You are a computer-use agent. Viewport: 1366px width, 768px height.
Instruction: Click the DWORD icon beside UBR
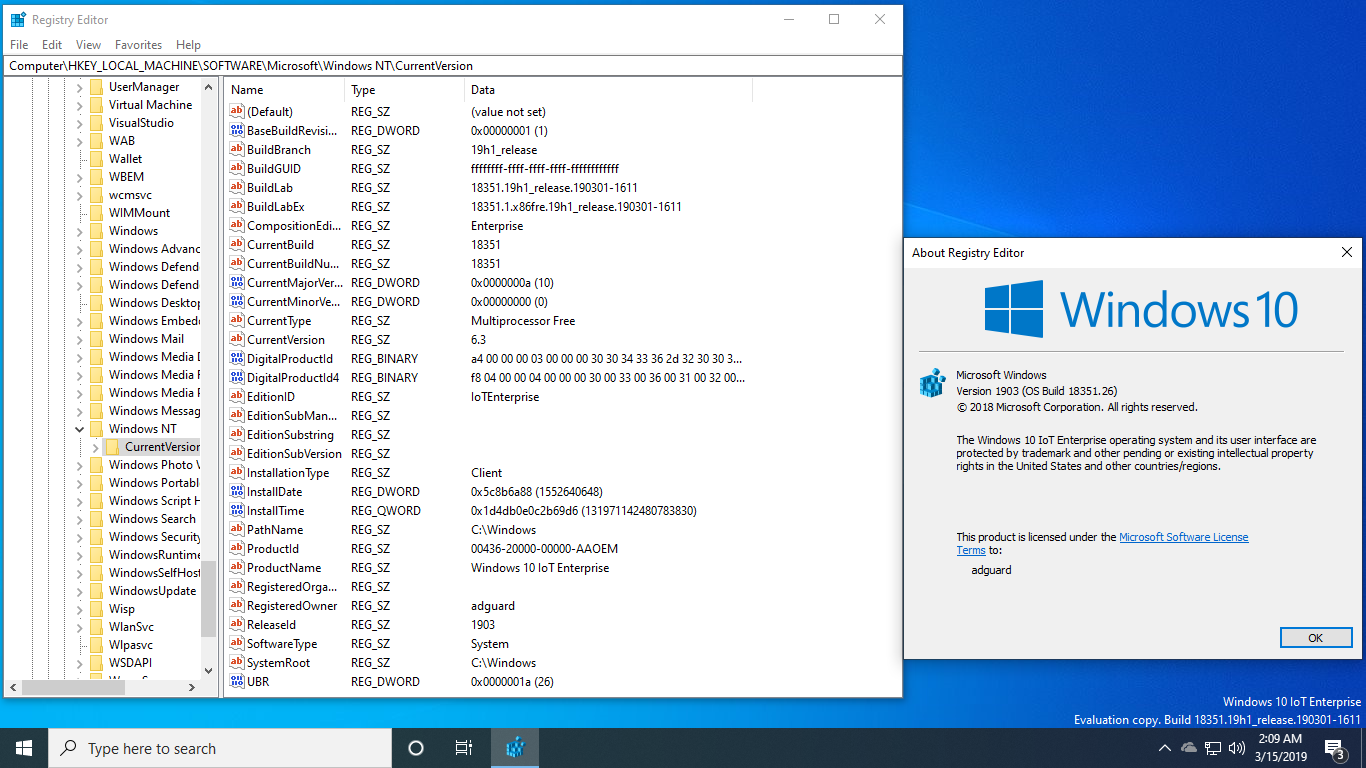(x=237, y=682)
